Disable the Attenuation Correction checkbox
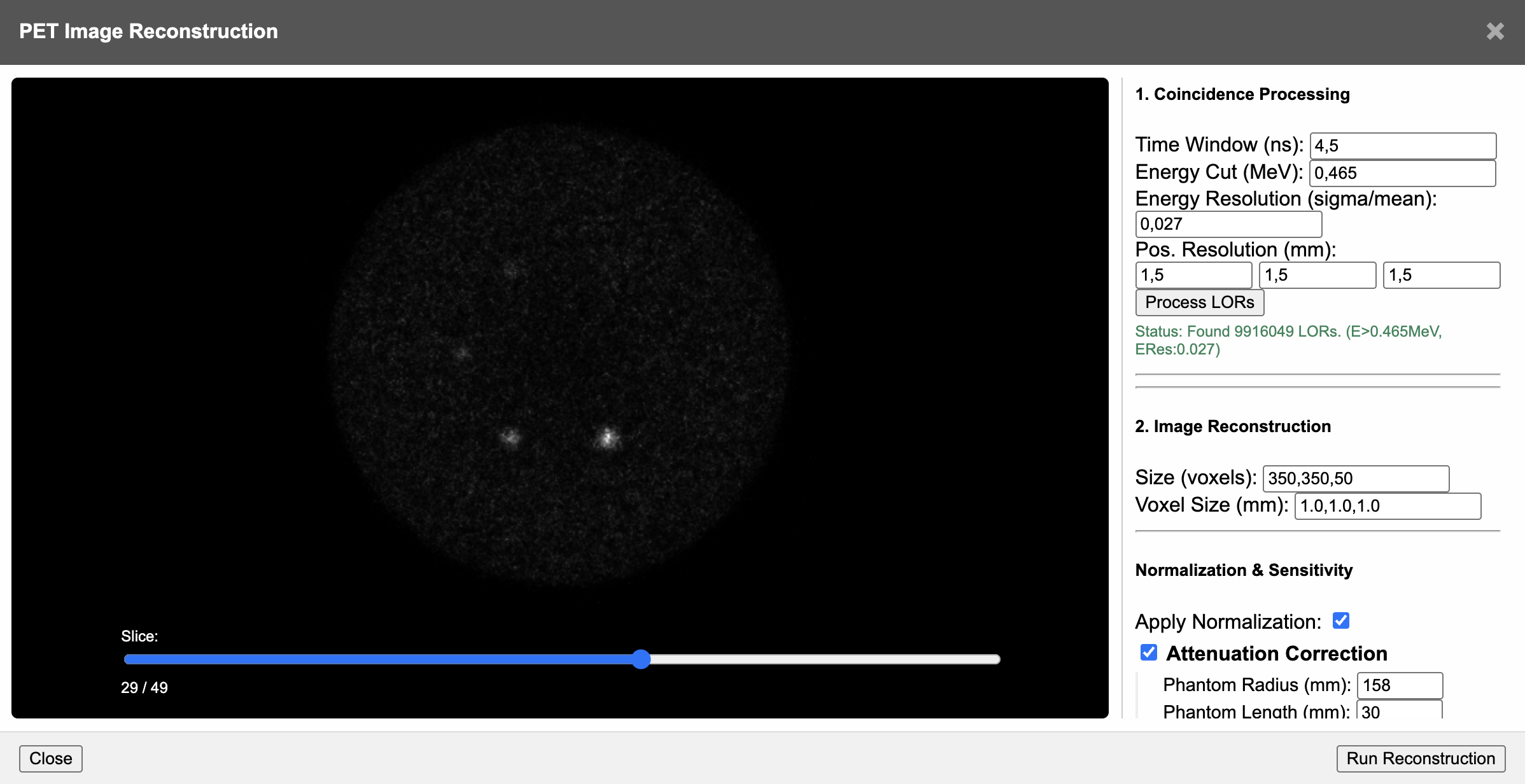Image resolution: width=1525 pixels, height=784 pixels. click(1149, 652)
